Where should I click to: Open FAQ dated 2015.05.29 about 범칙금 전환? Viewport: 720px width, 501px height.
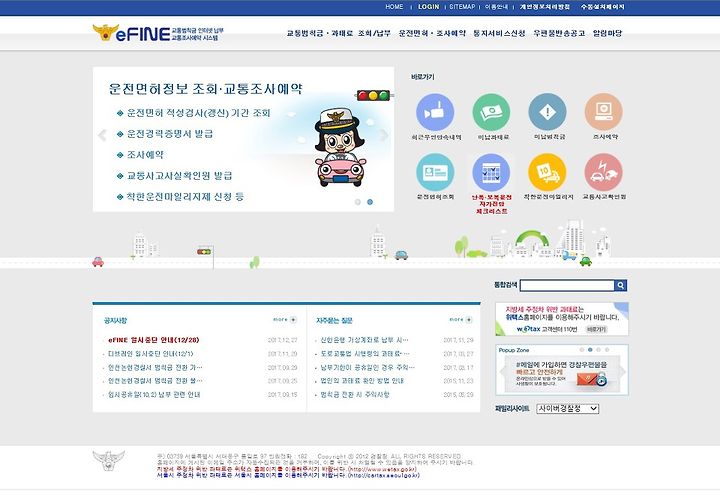click(x=354, y=394)
